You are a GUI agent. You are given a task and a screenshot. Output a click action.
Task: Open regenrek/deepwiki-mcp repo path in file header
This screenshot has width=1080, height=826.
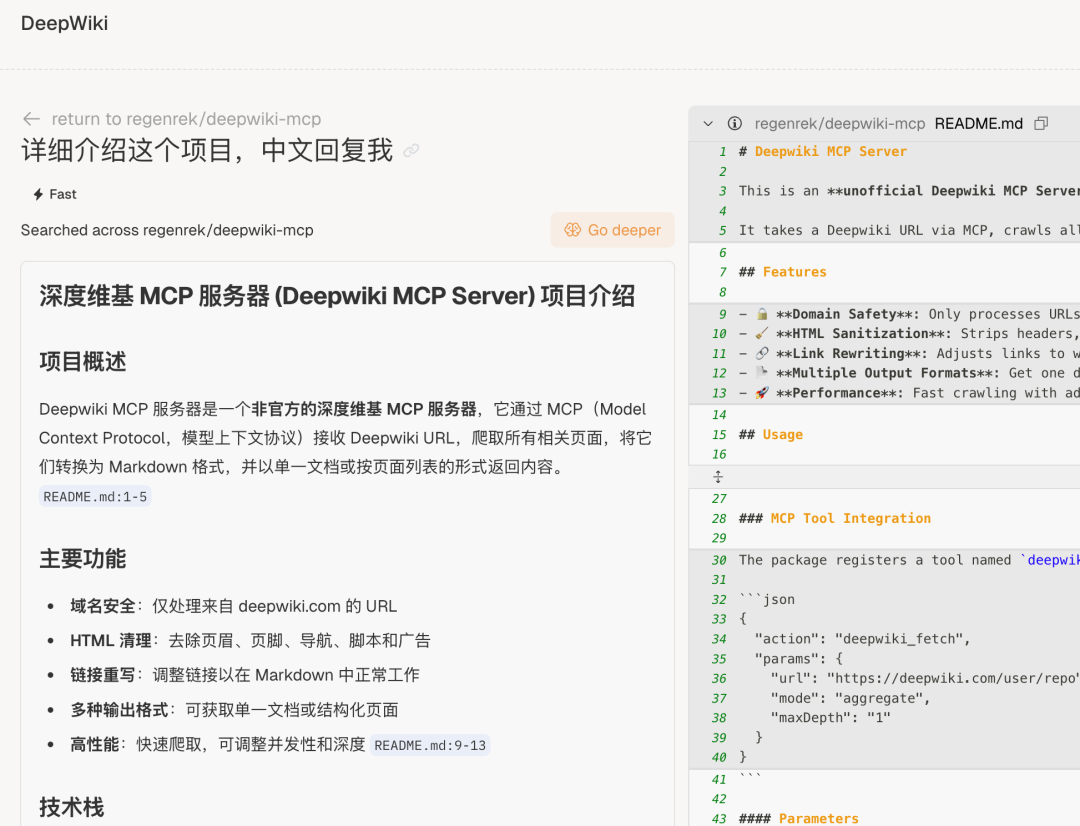coord(840,124)
